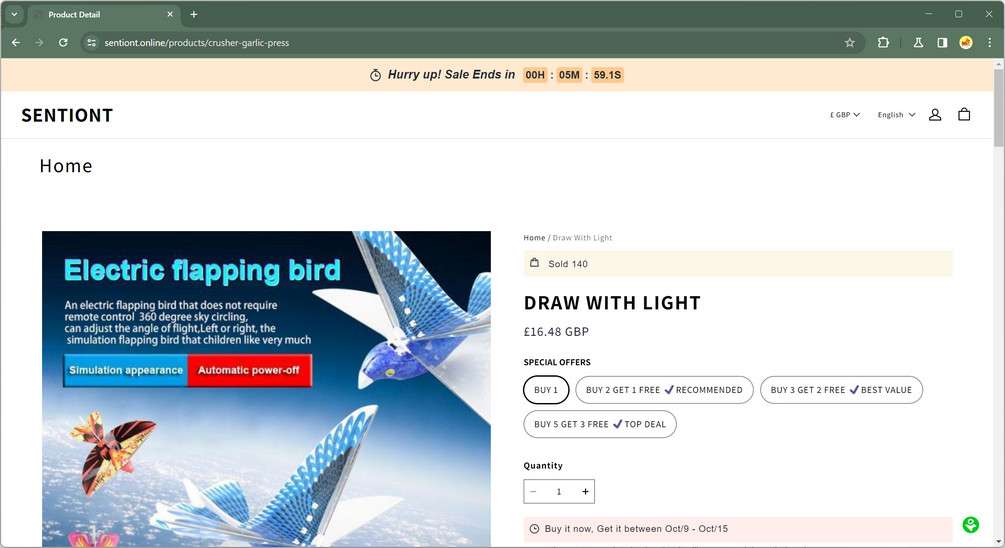The image size is (1005, 548).
Task: Click the green chat support icon
Action: click(970, 525)
